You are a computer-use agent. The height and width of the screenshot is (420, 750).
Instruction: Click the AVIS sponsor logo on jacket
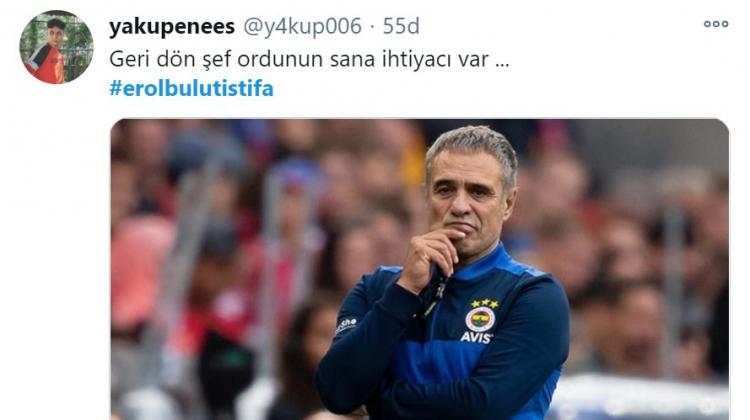pyautogui.click(x=476, y=338)
